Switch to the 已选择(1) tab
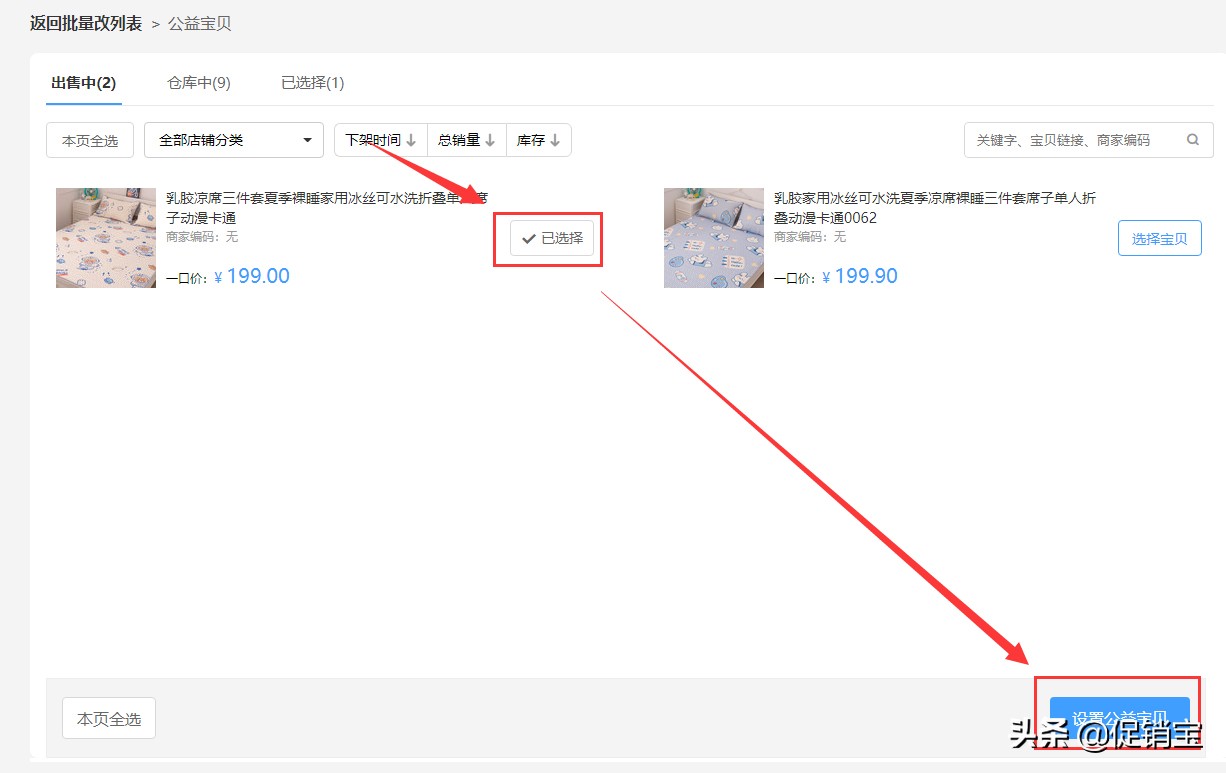This screenshot has width=1226, height=773. click(x=312, y=83)
